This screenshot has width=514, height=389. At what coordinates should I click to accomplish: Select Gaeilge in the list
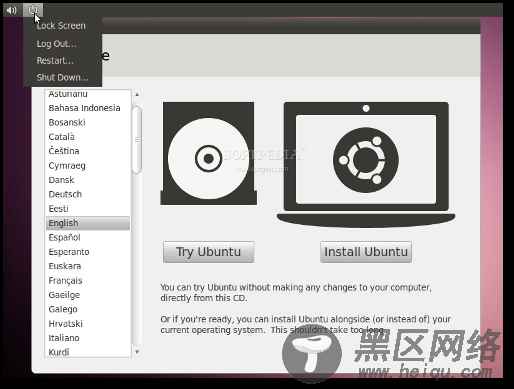[88, 295]
